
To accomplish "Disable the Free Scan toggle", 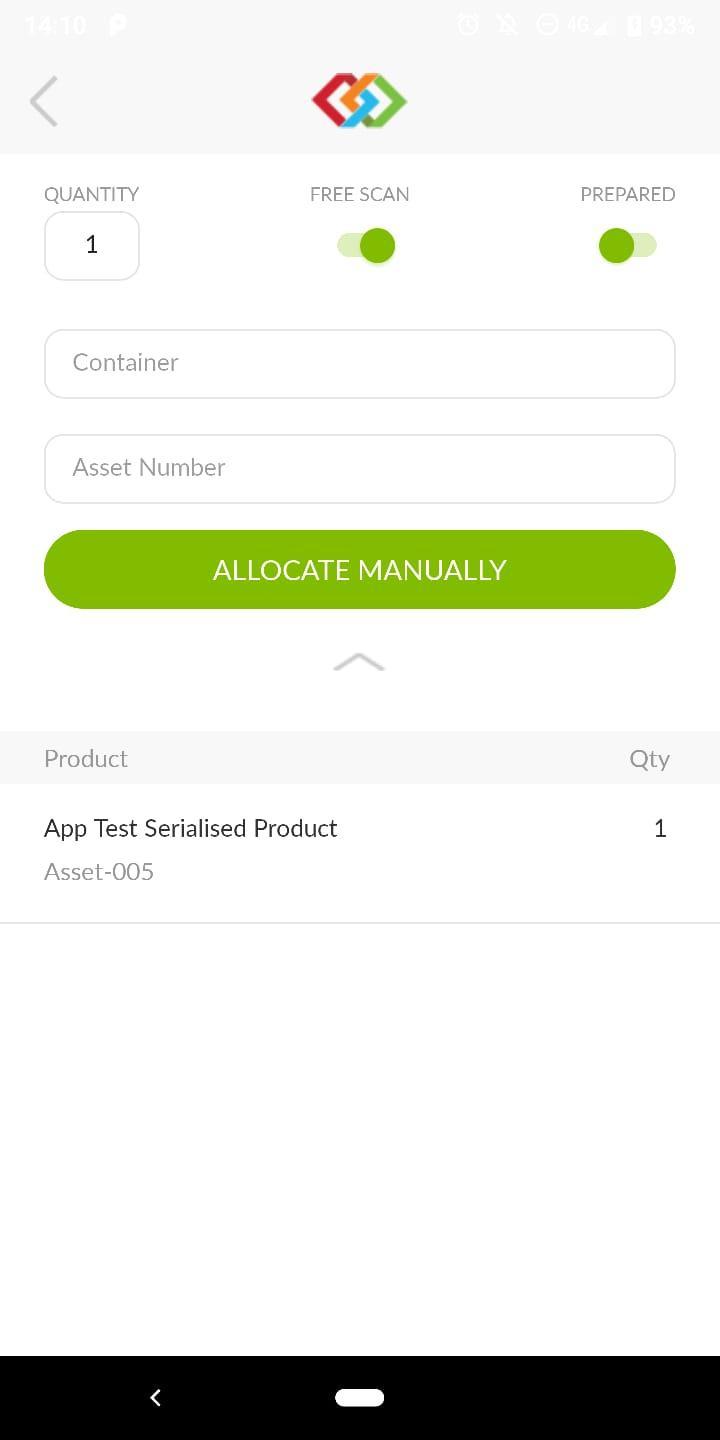I will tap(366, 245).
